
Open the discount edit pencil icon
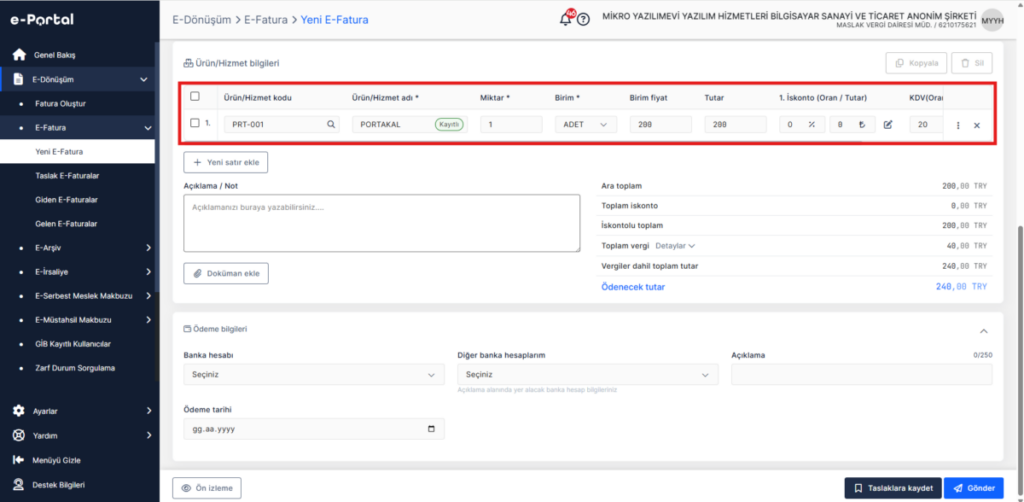point(888,125)
